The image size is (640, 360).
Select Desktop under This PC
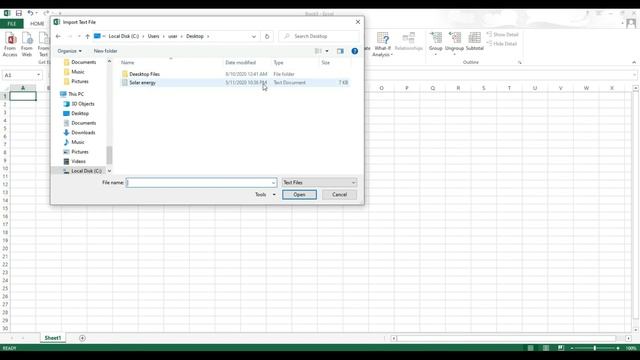point(76,113)
